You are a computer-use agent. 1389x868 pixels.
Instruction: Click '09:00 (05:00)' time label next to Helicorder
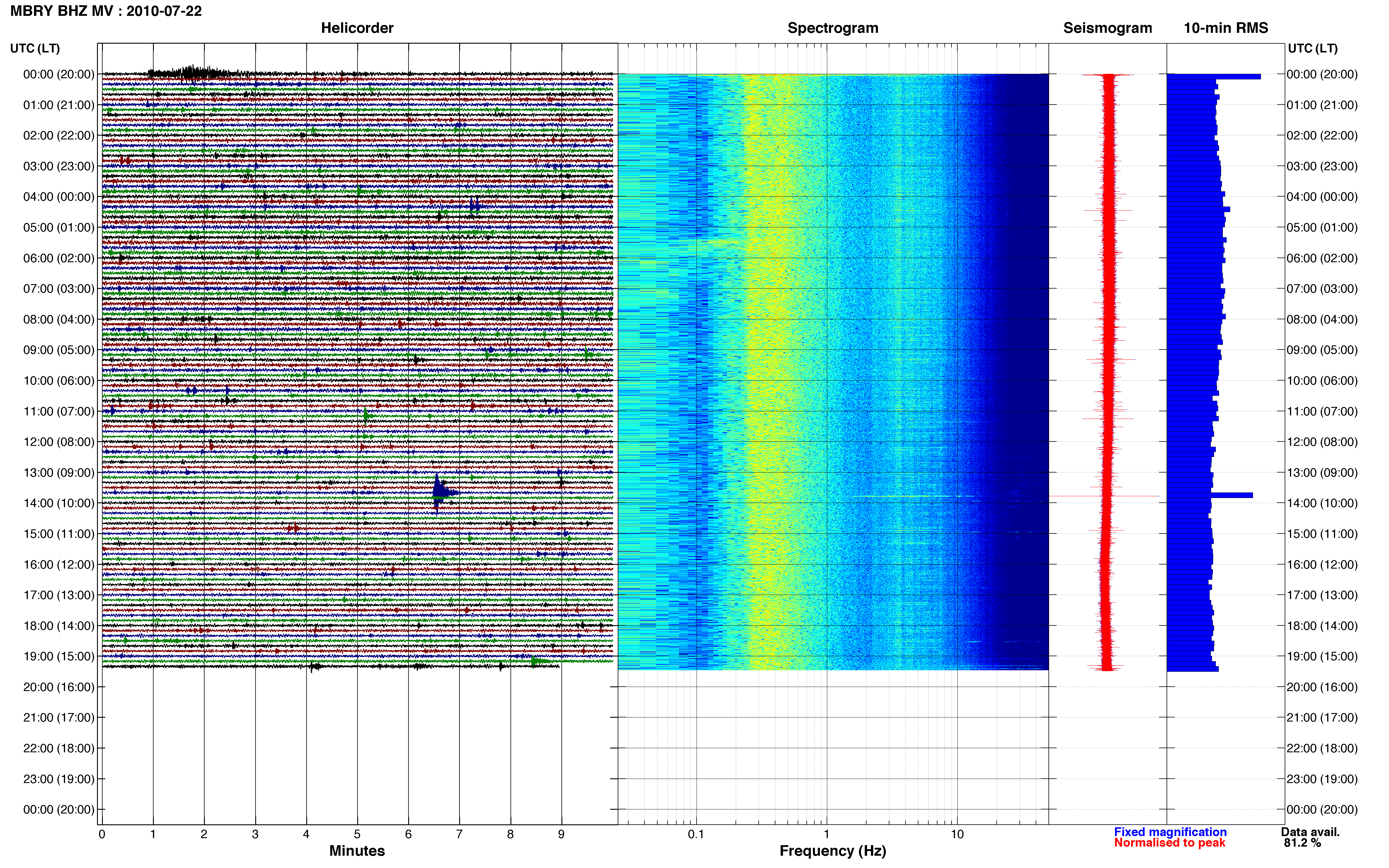click(59, 350)
